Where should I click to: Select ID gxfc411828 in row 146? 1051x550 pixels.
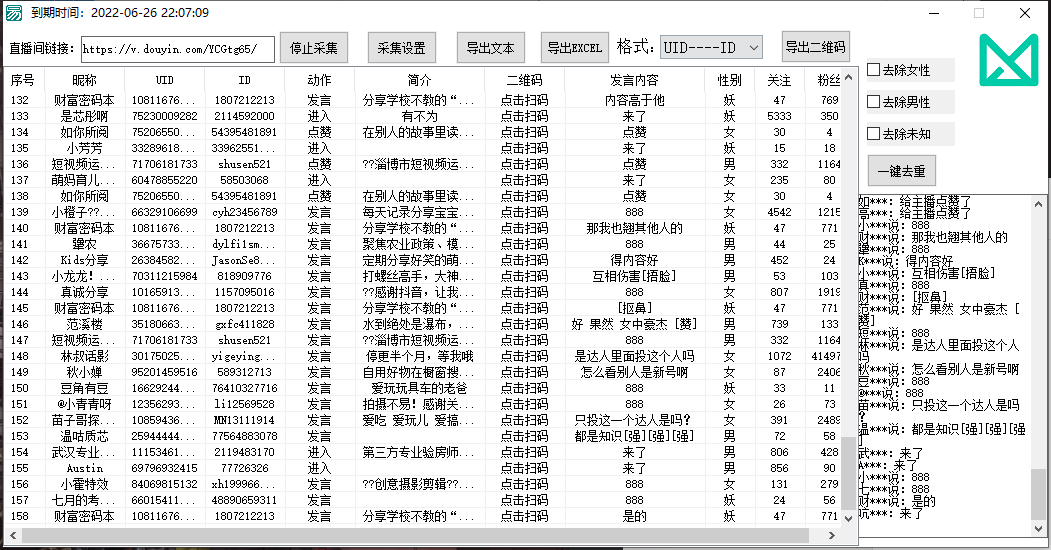point(245,324)
